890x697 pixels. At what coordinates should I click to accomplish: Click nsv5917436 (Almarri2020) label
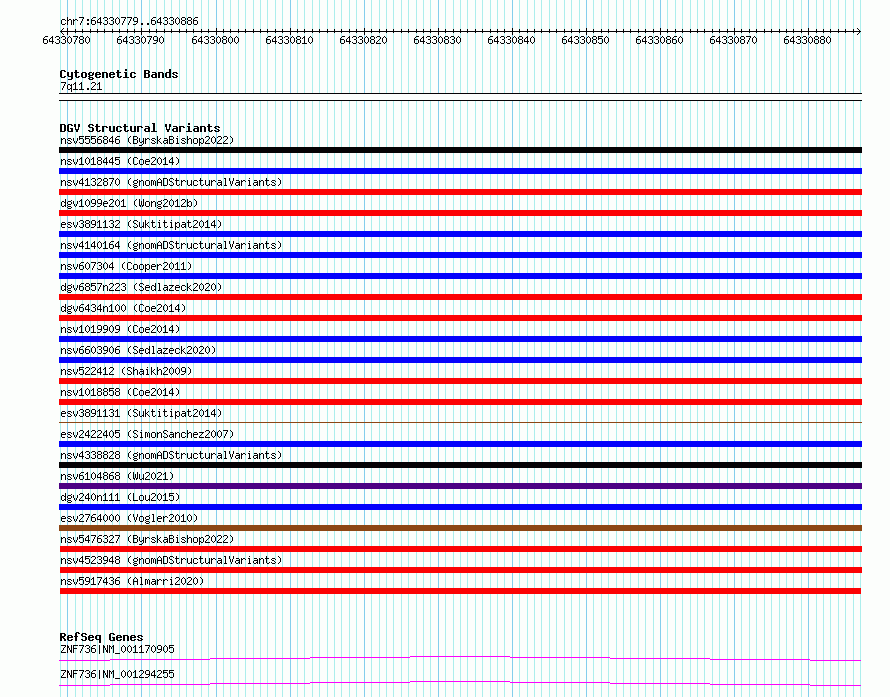(x=132, y=581)
